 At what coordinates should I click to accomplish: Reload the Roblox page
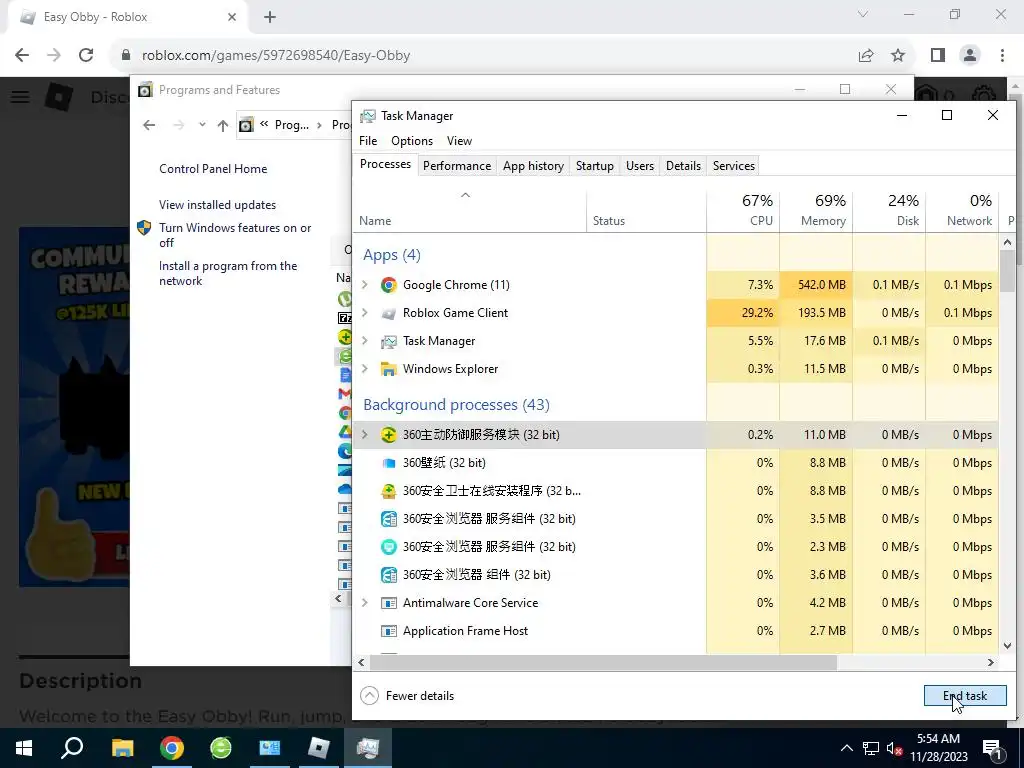(86, 56)
